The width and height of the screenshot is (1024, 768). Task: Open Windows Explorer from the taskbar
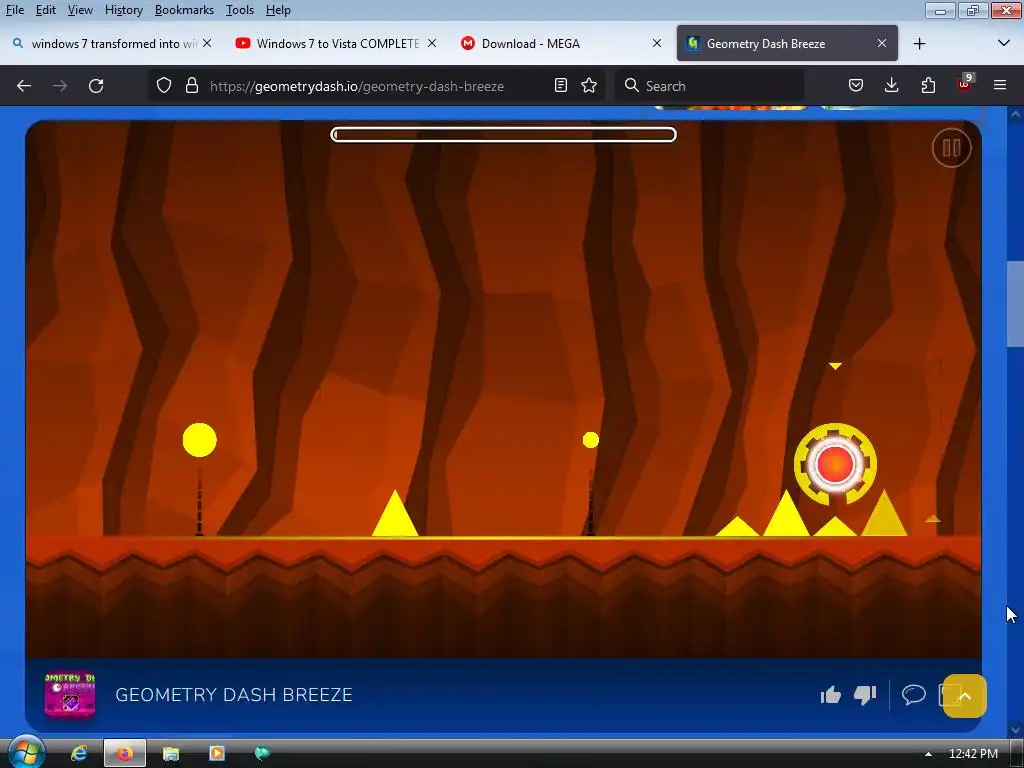[x=170, y=753]
